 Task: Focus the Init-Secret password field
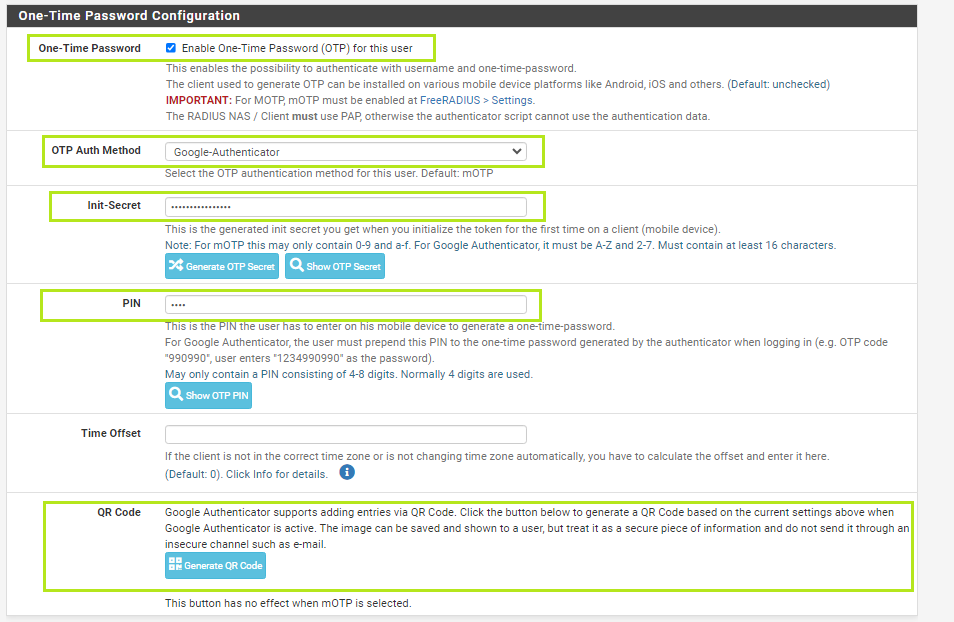345,206
